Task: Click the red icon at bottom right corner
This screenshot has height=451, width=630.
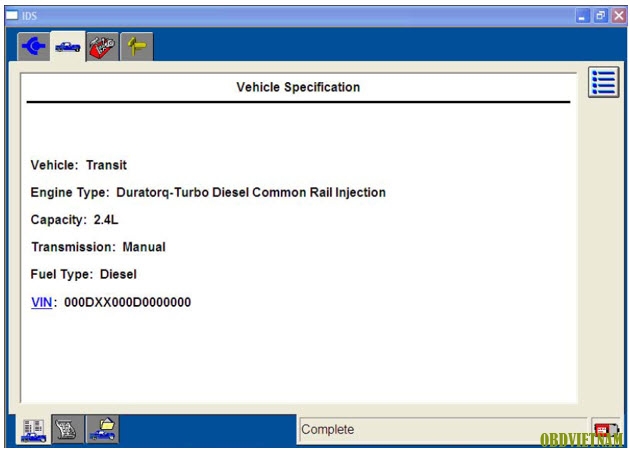Action: (x=606, y=430)
